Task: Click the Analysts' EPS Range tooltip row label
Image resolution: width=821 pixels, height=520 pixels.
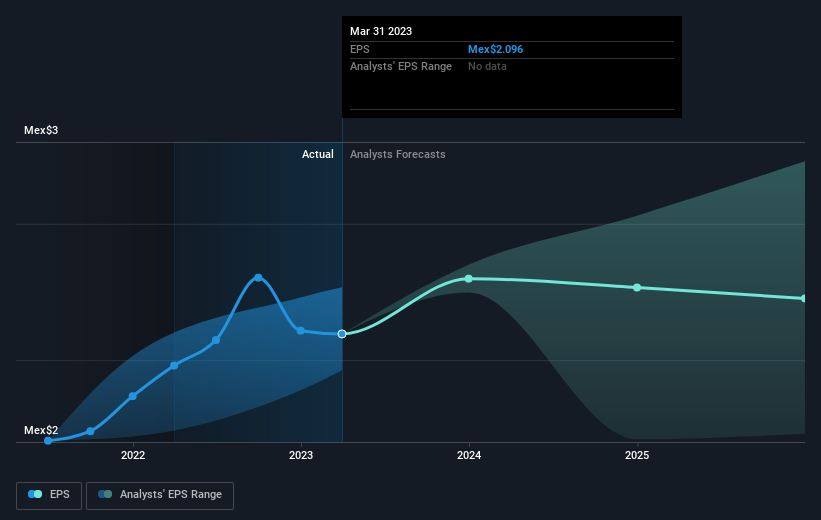Action: 401,67
